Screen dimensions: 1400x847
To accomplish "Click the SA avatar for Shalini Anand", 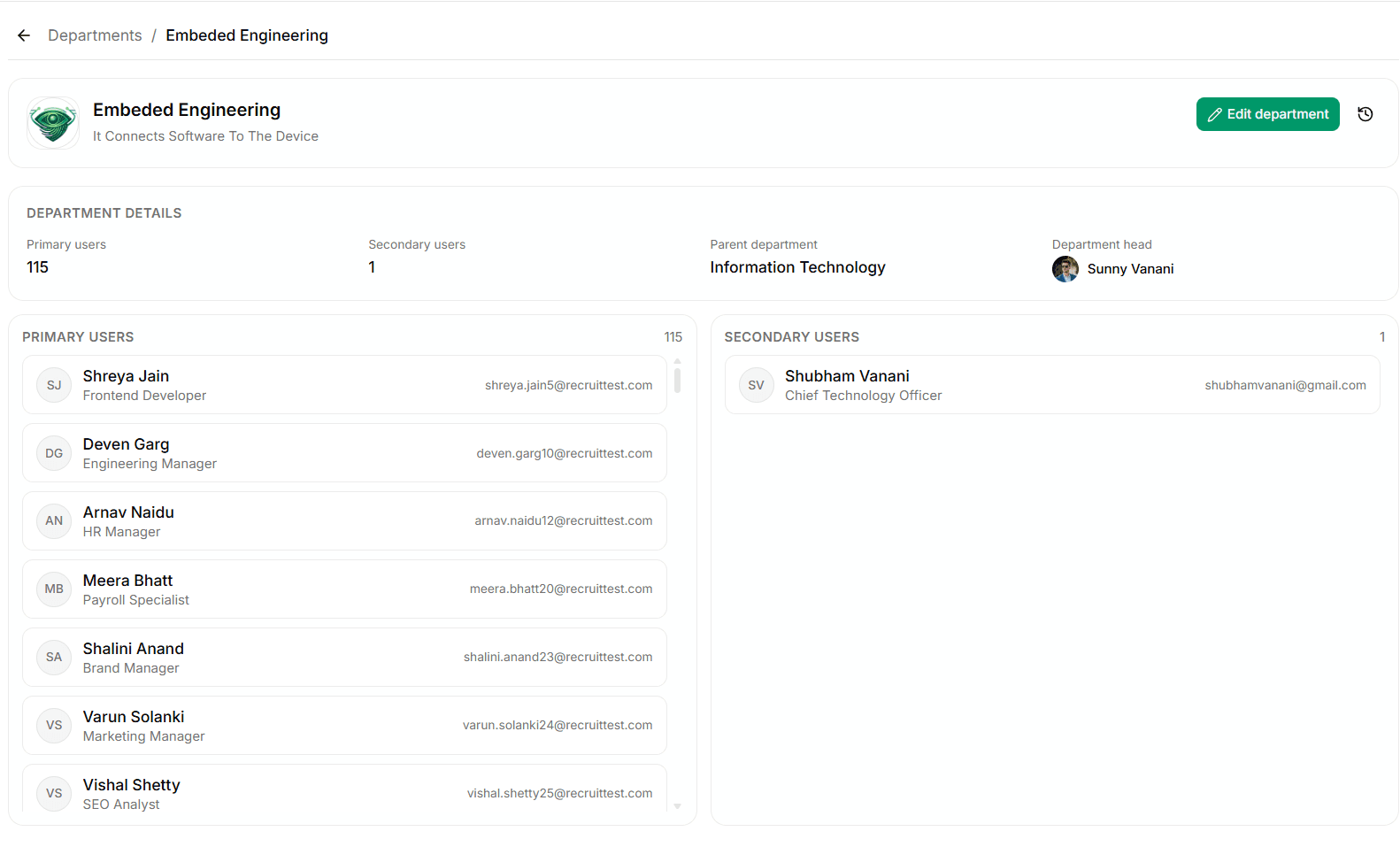I will 54,657.
